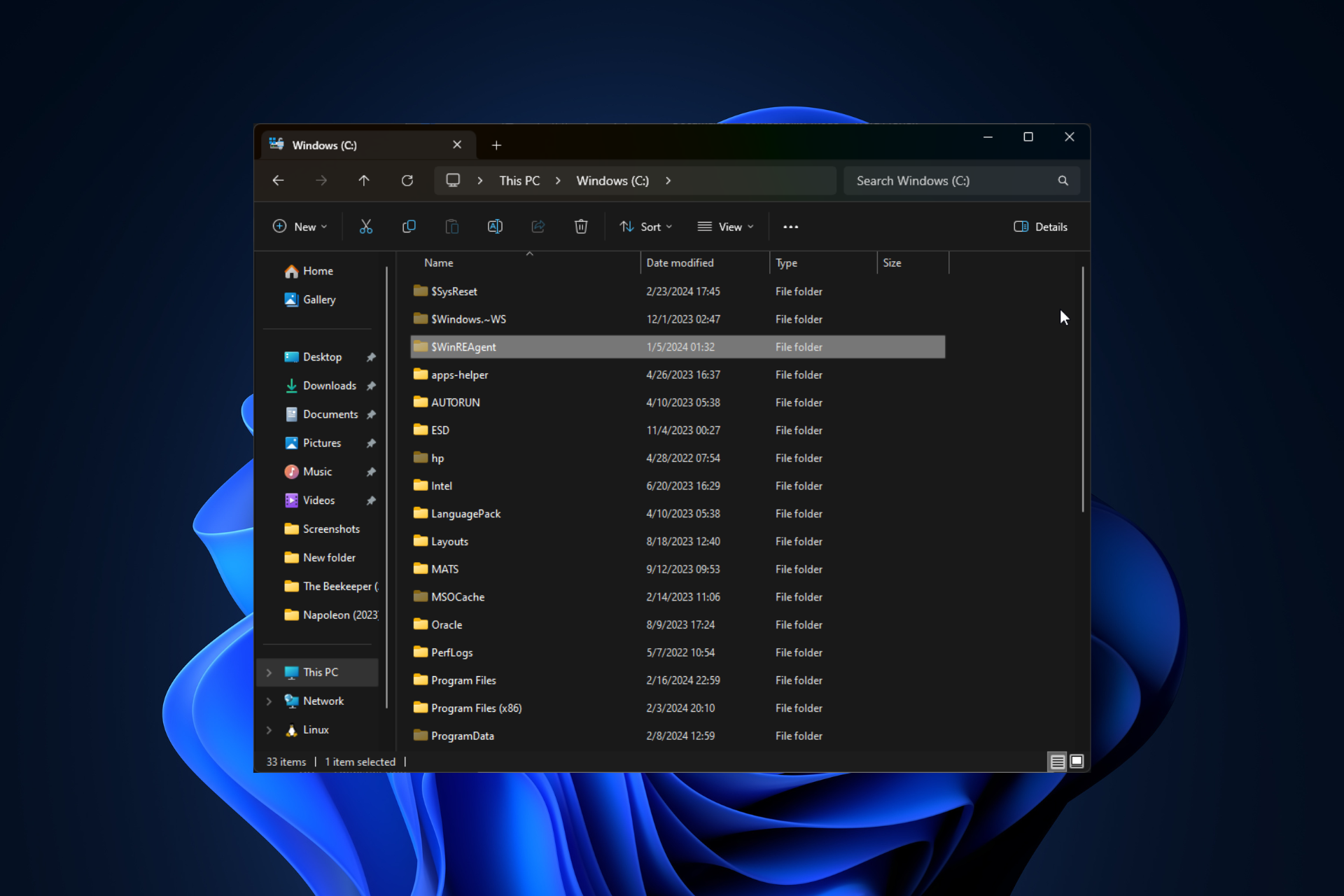Close the Windows (C:) tab

coord(457,145)
